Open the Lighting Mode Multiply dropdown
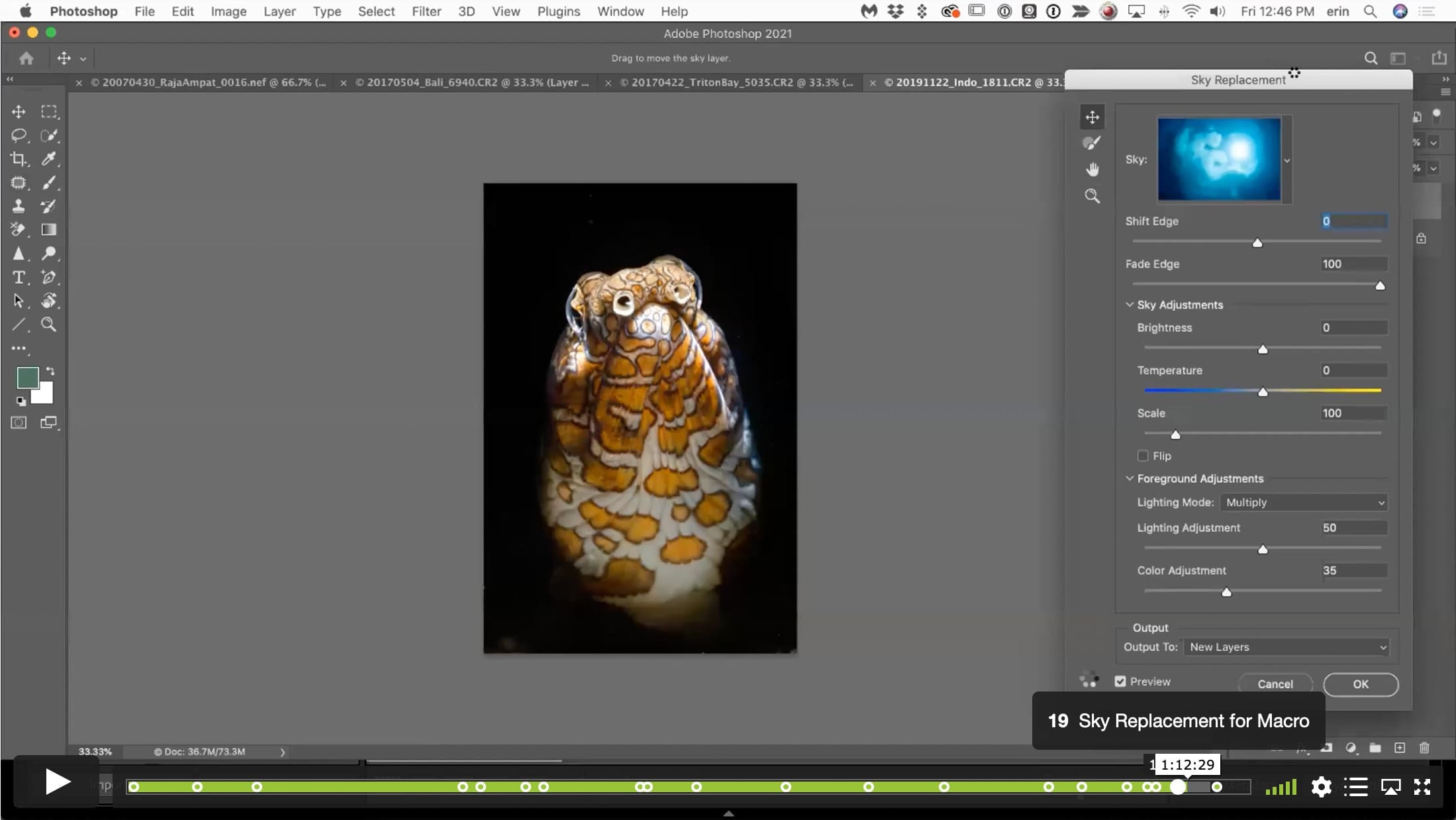This screenshot has height=820, width=1456. (1304, 502)
